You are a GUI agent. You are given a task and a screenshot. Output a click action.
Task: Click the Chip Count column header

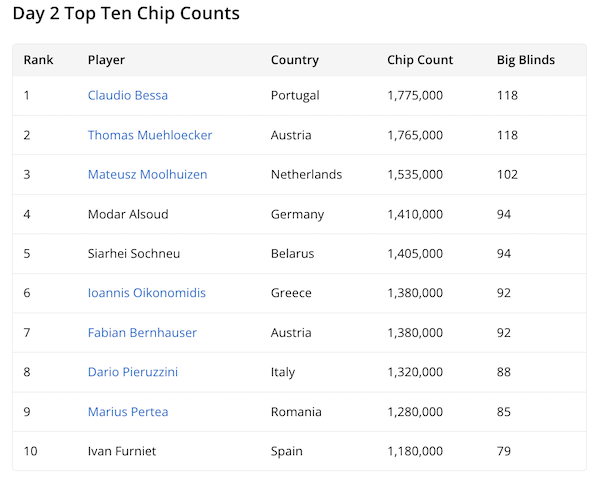coord(420,60)
